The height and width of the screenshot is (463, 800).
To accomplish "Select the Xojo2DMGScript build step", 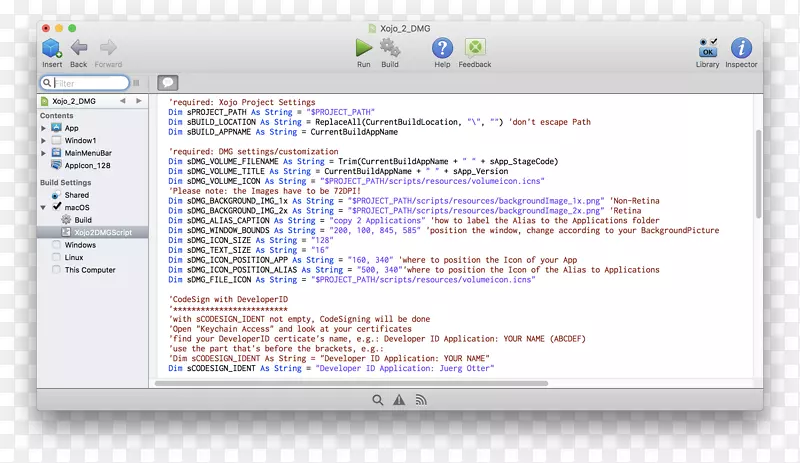I will tap(103, 232).
